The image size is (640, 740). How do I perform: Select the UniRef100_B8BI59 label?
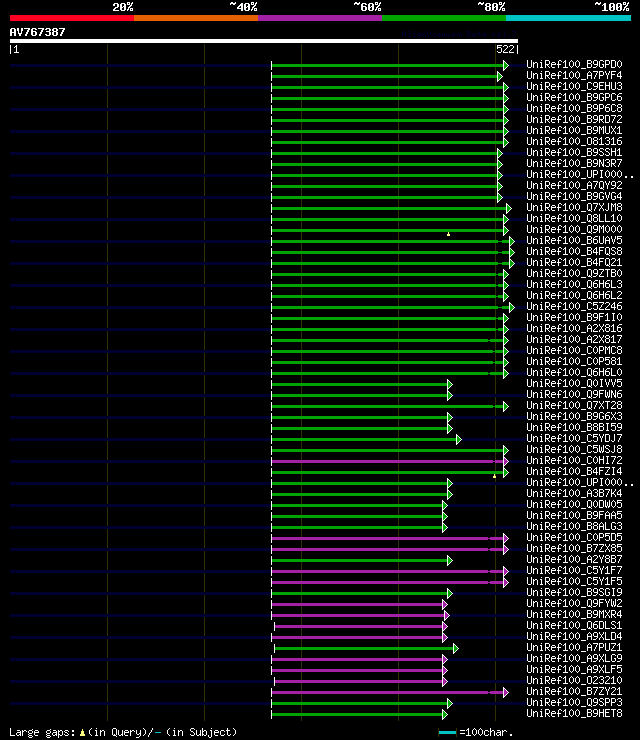coord(574,427)
